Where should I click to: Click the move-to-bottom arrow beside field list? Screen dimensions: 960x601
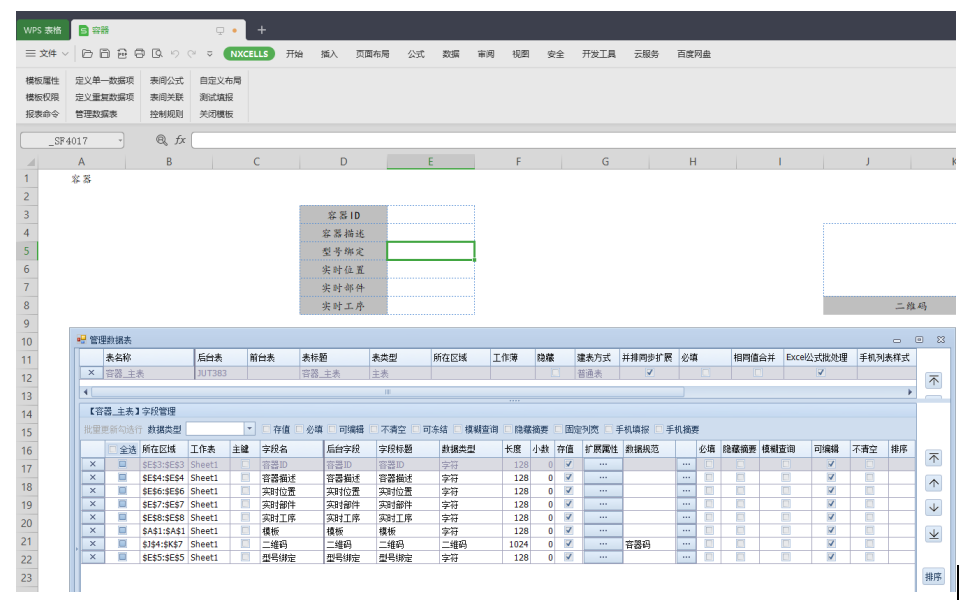tap(933, 534)
